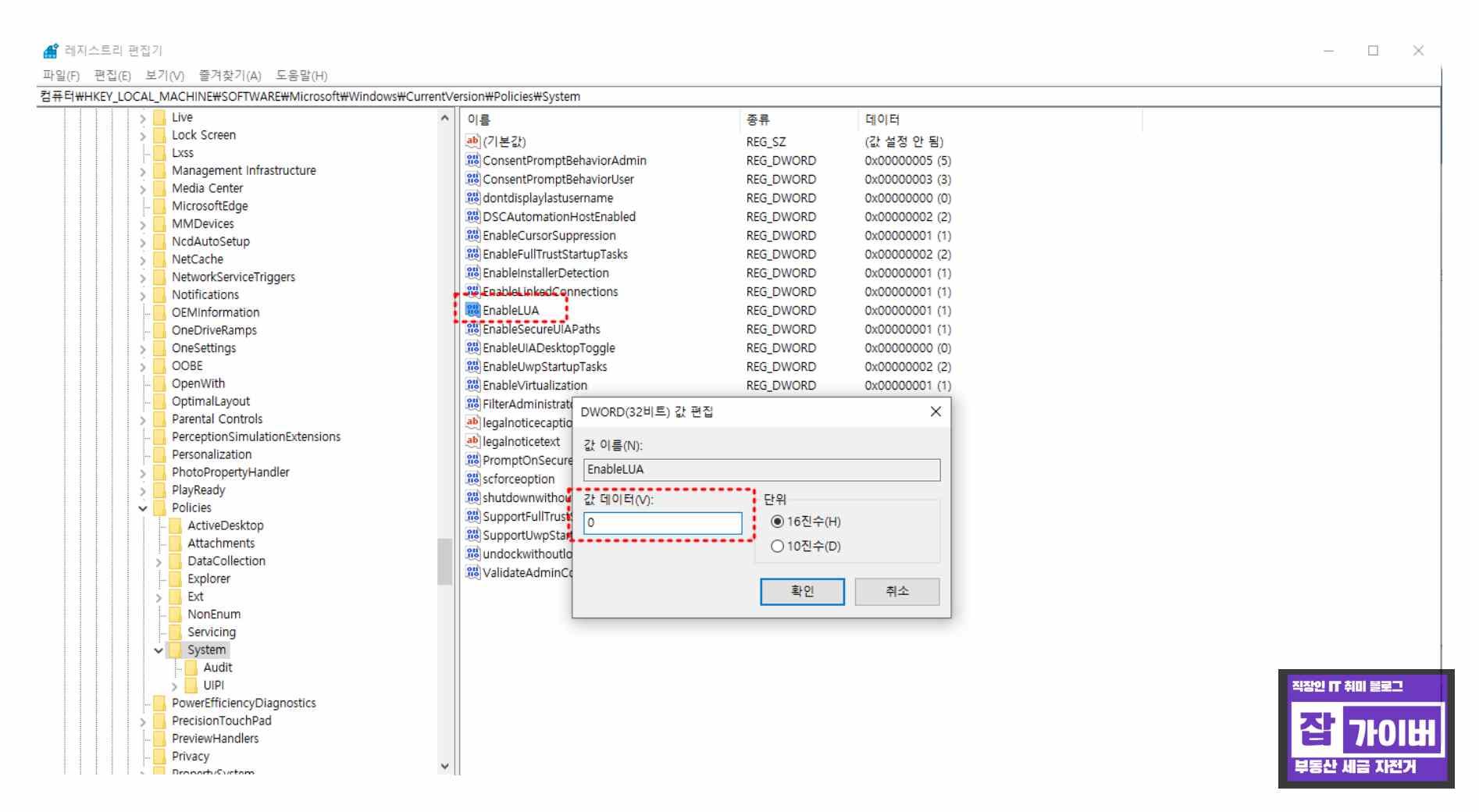Click the Policies folder icon in tree

pyautogui.click(x=159, y=507)
